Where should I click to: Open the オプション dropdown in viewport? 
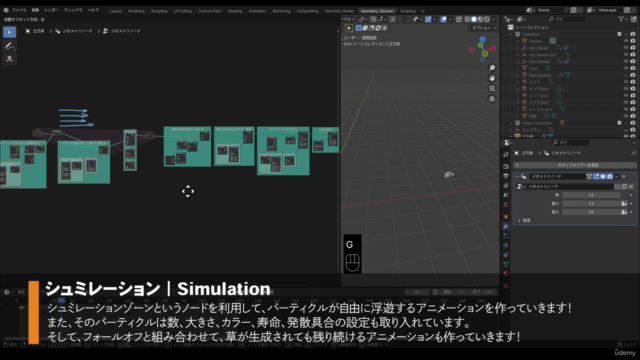pyautogui.click(x=484, y=28)
